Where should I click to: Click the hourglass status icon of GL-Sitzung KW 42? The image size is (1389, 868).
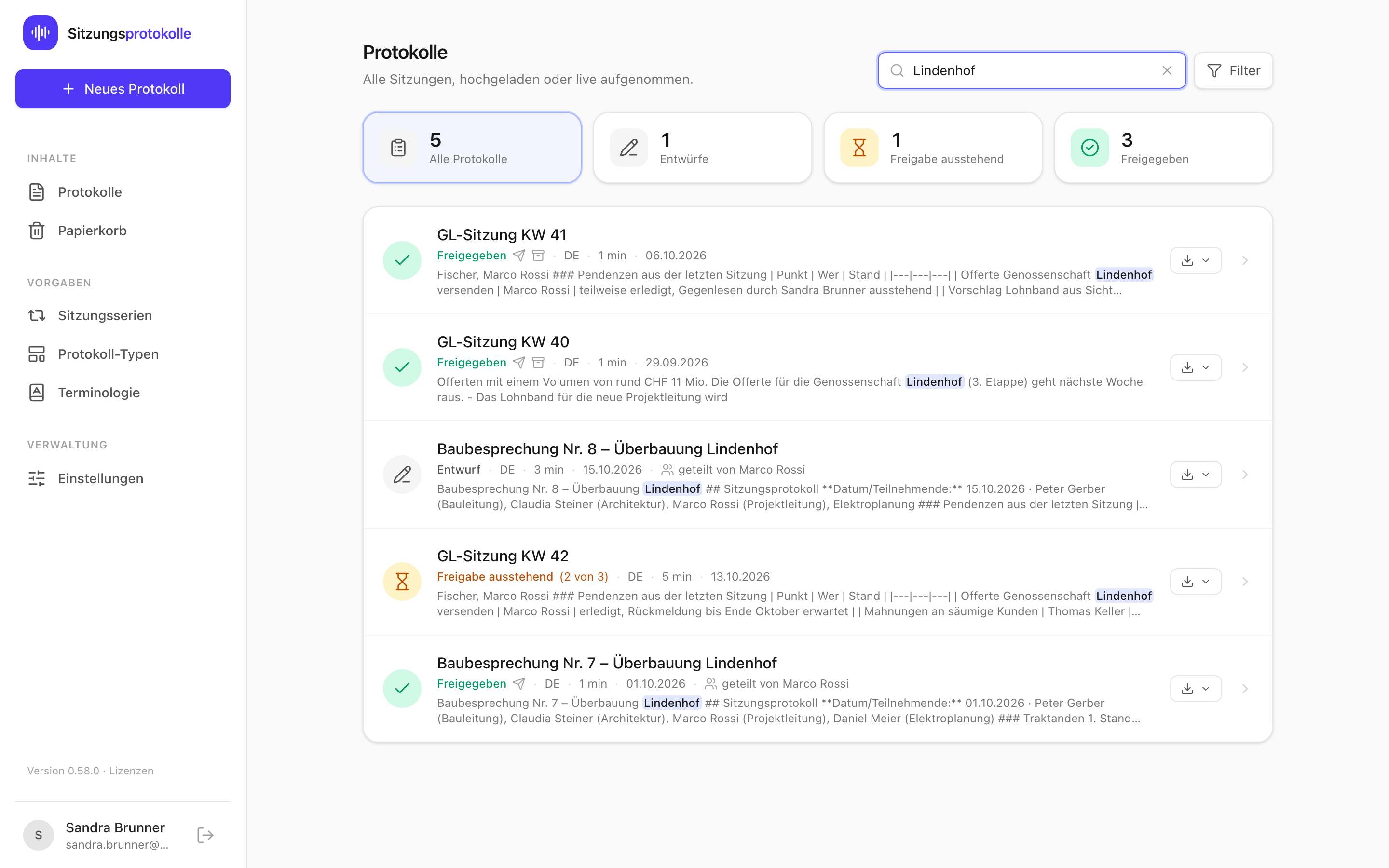[x=402, y=582]
